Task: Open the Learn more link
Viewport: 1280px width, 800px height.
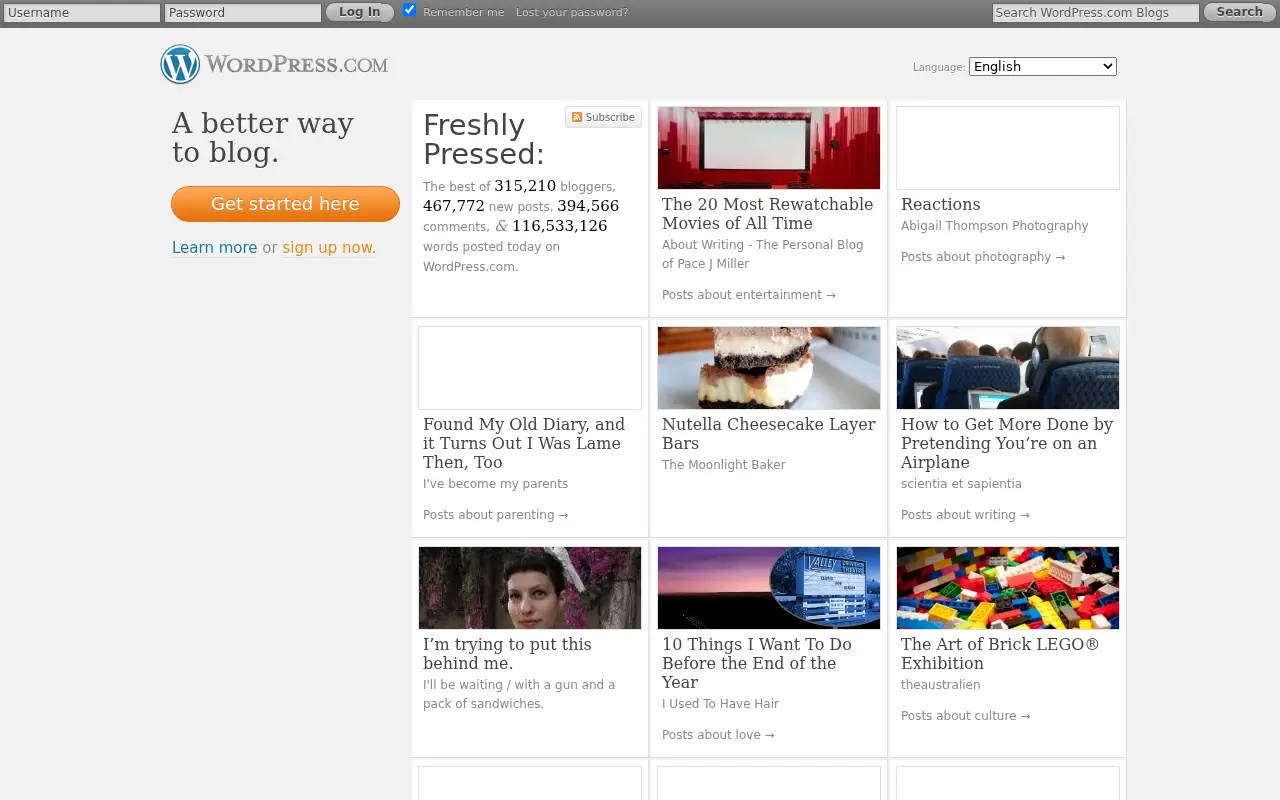Action: [214, 248]
